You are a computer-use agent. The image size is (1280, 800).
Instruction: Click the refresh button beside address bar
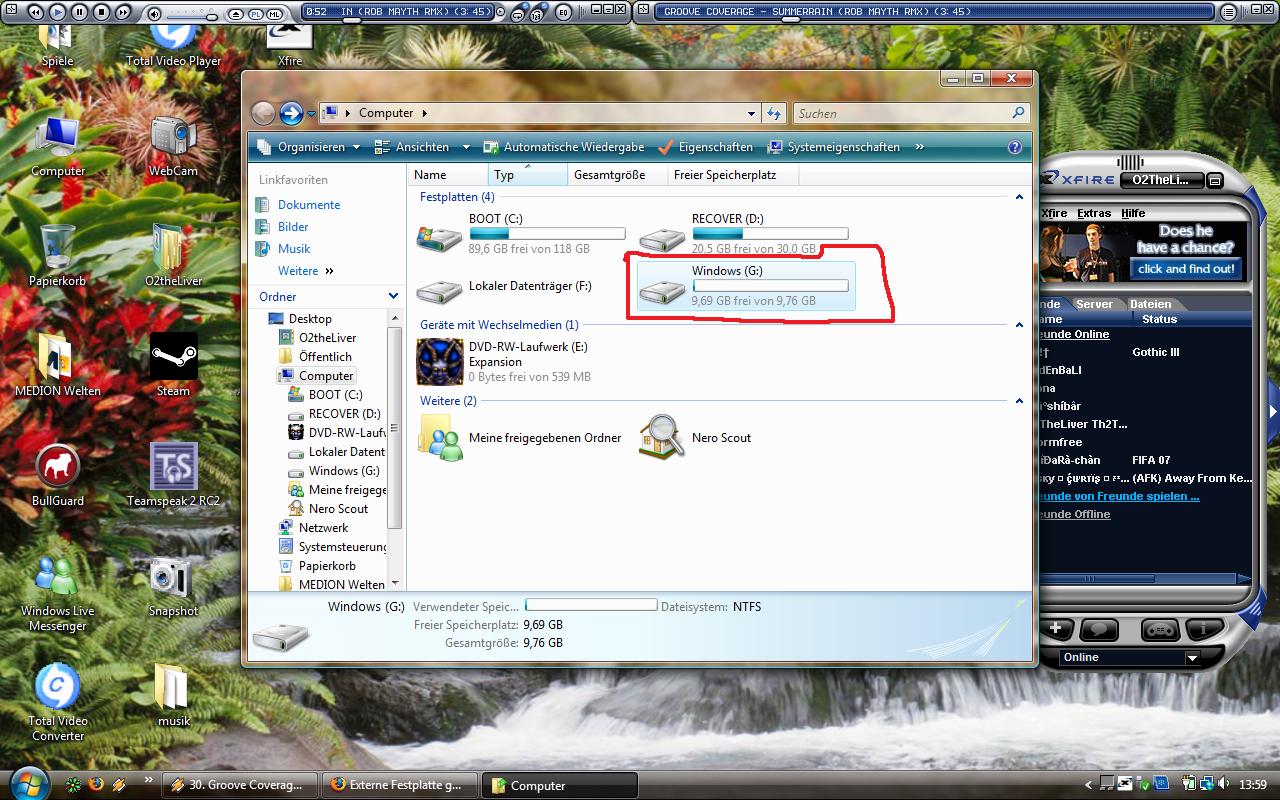pos(774,113)
